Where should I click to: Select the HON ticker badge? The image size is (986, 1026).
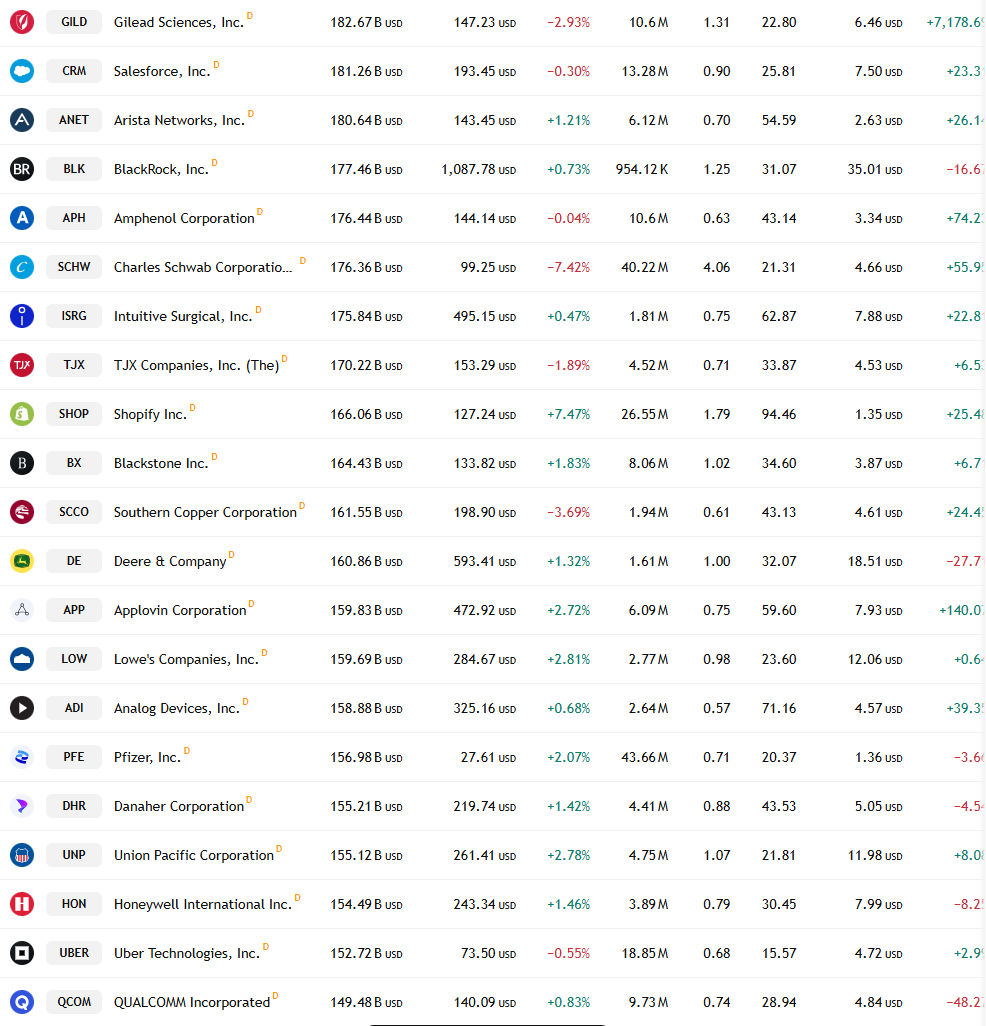74,904
